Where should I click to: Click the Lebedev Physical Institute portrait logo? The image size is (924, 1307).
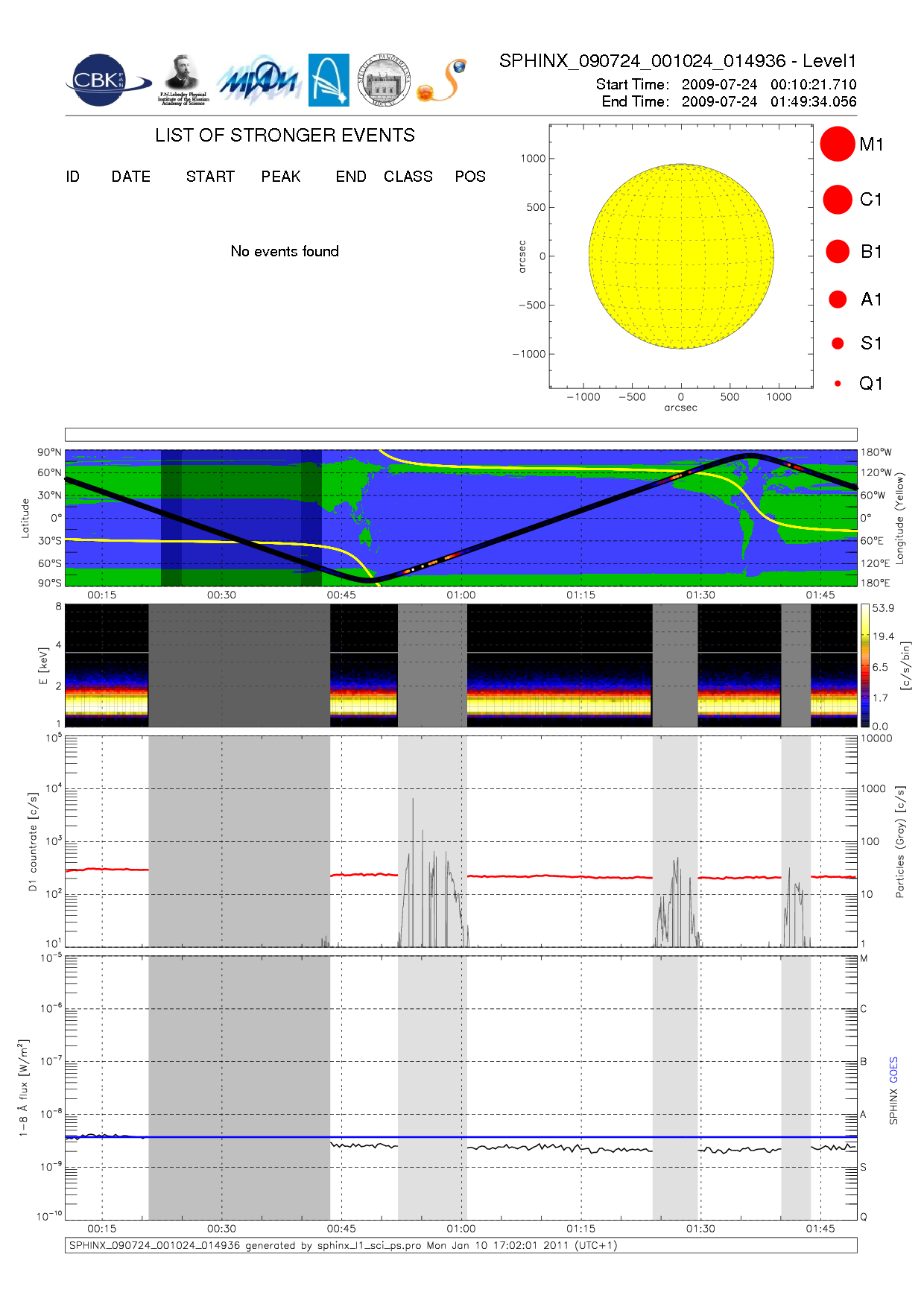[x=183, y=80]
